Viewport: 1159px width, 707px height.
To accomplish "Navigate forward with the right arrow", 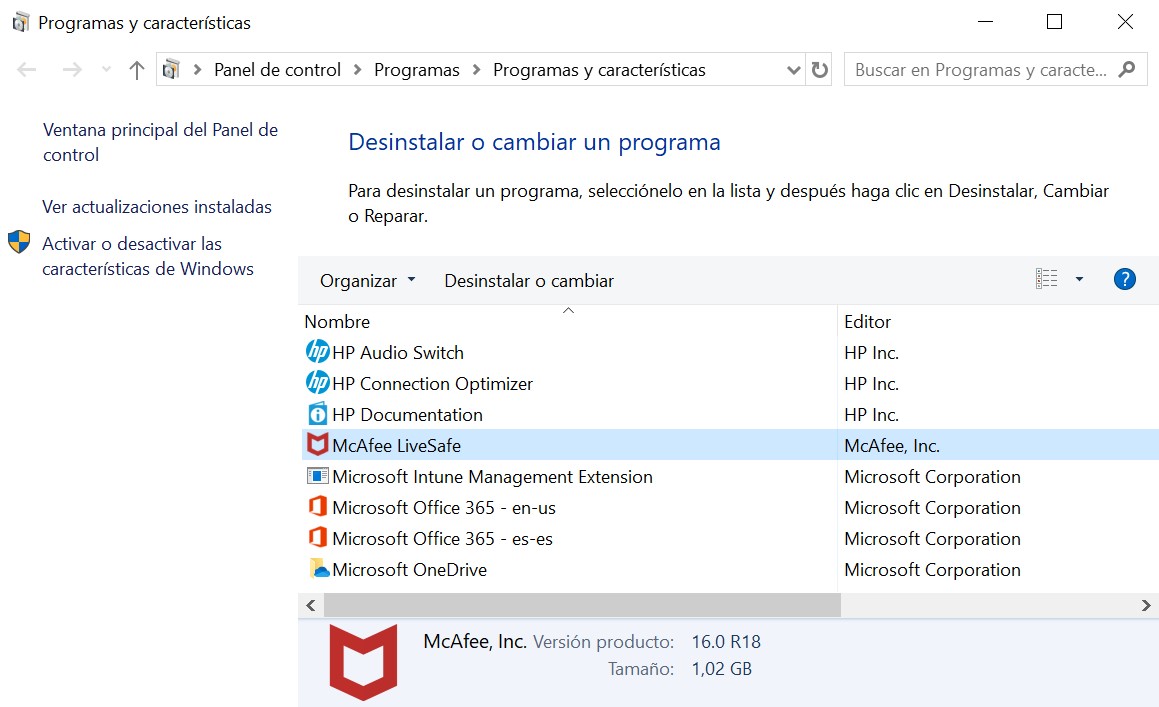I will point(72,70).
